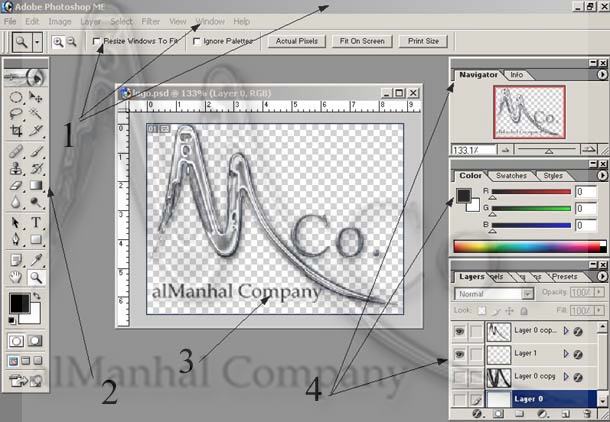Viewport: 610px width, 422px height.
Task: Open the Image menu
Action: (x=60, y=21)
